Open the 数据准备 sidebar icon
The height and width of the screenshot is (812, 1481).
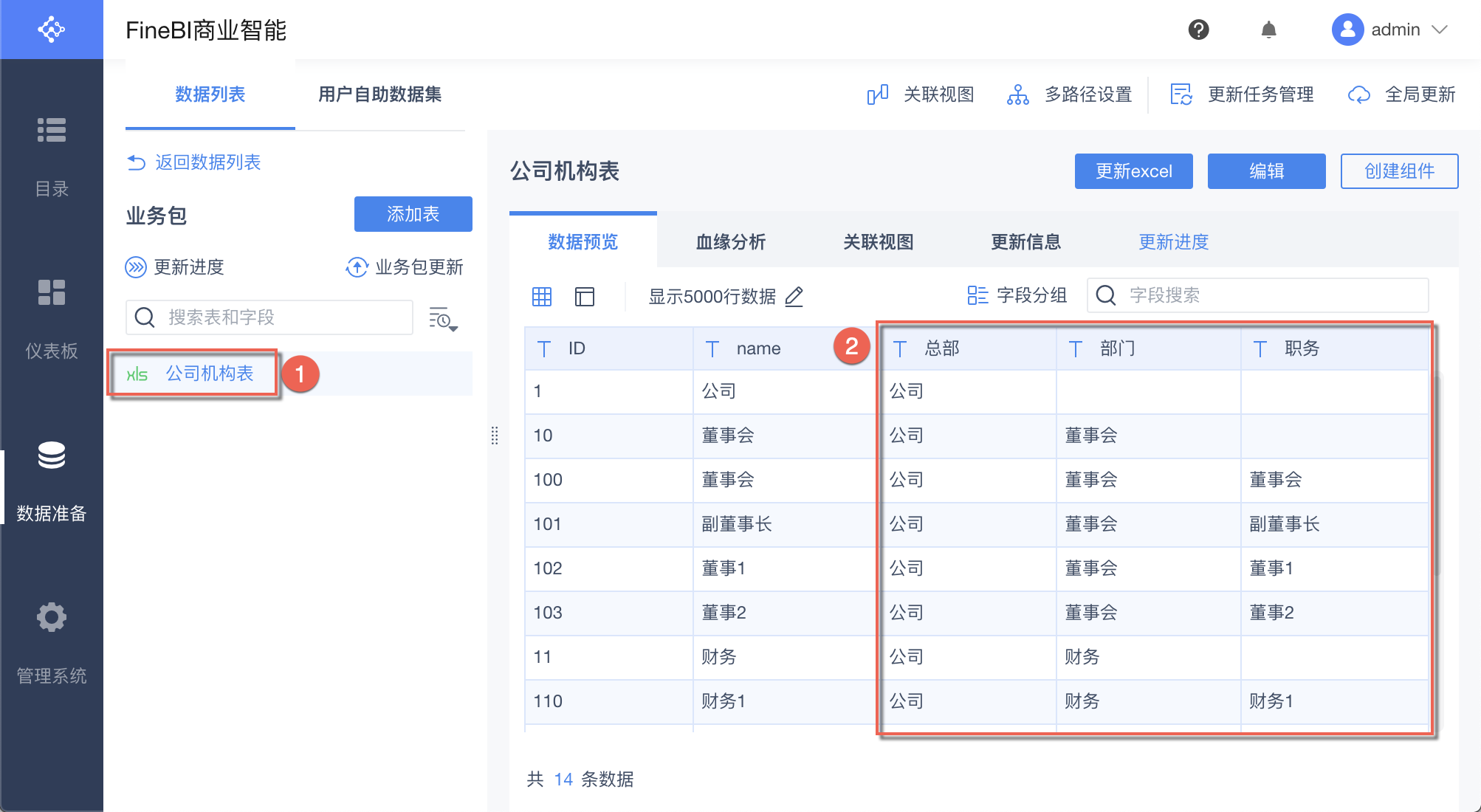click(x=52, y=455)
